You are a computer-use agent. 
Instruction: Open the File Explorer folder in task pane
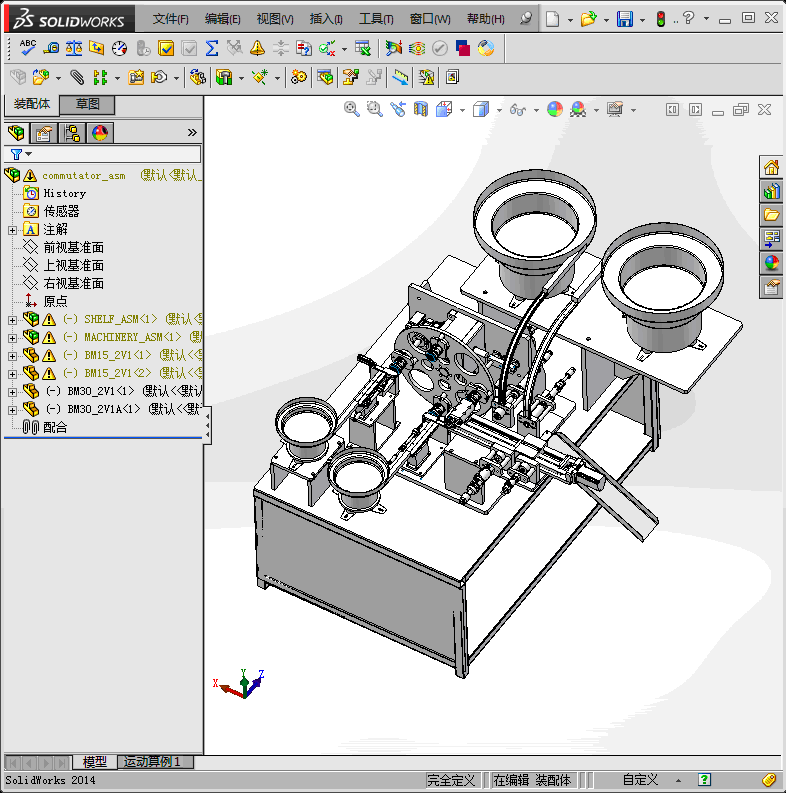coord(771,214)
